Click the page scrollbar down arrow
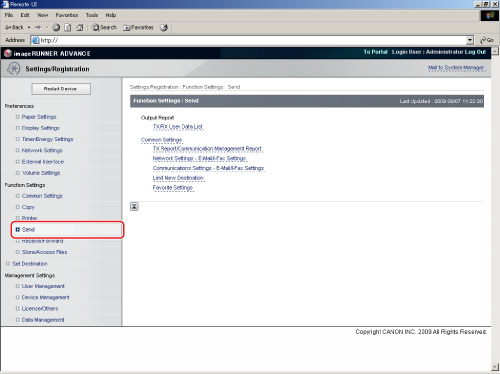500x374 pixels. [x=495, y=367]
